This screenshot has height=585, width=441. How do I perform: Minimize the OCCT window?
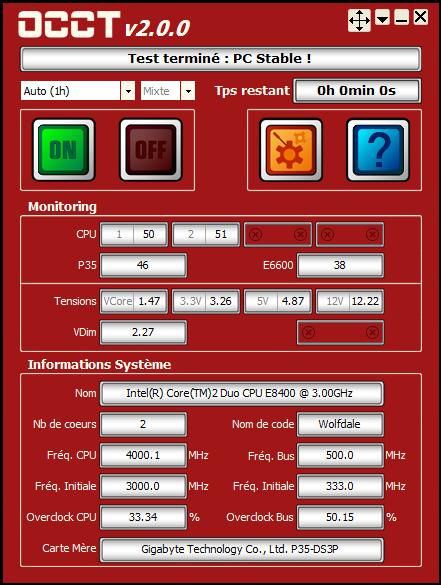pos(401,18)
